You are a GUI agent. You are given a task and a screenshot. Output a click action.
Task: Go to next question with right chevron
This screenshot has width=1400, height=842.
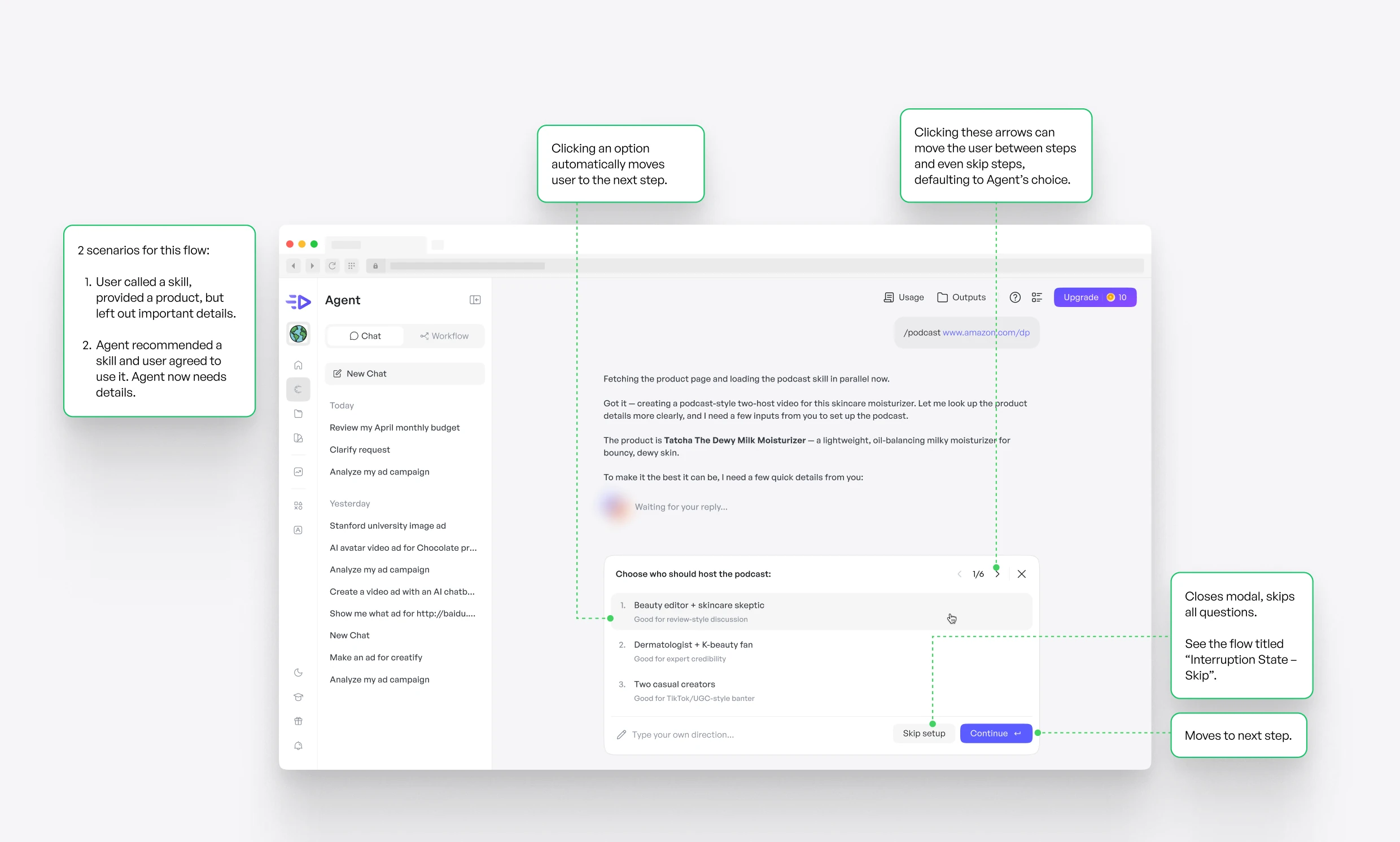click(x=997, y=573)
